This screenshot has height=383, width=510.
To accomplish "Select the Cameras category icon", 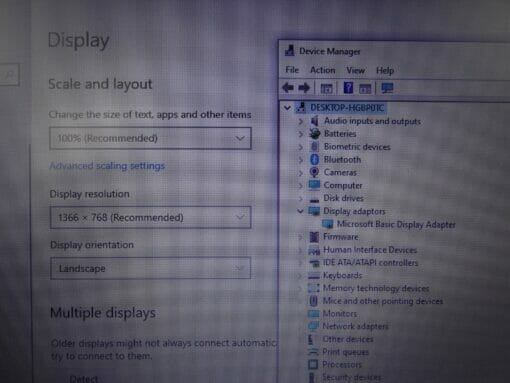I will (x=314, y=172).
